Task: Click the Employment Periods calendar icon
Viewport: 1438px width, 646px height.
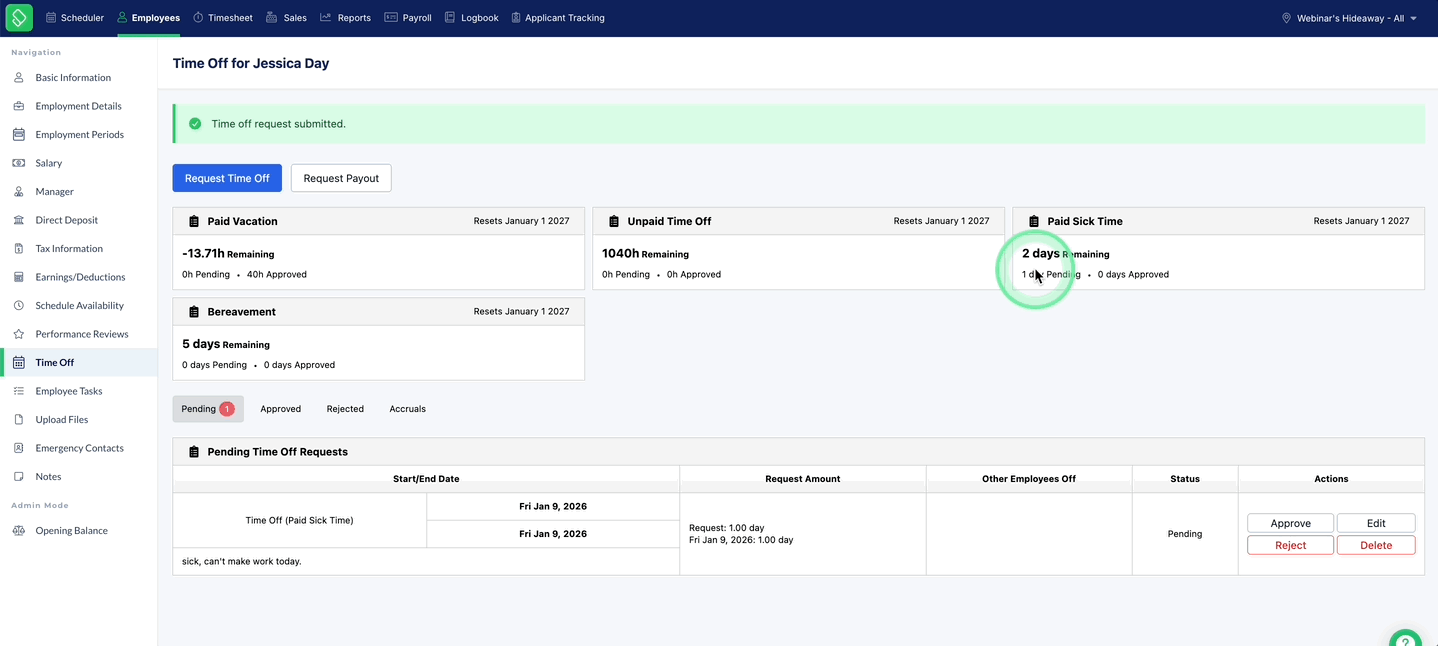Action: point(18,134)
